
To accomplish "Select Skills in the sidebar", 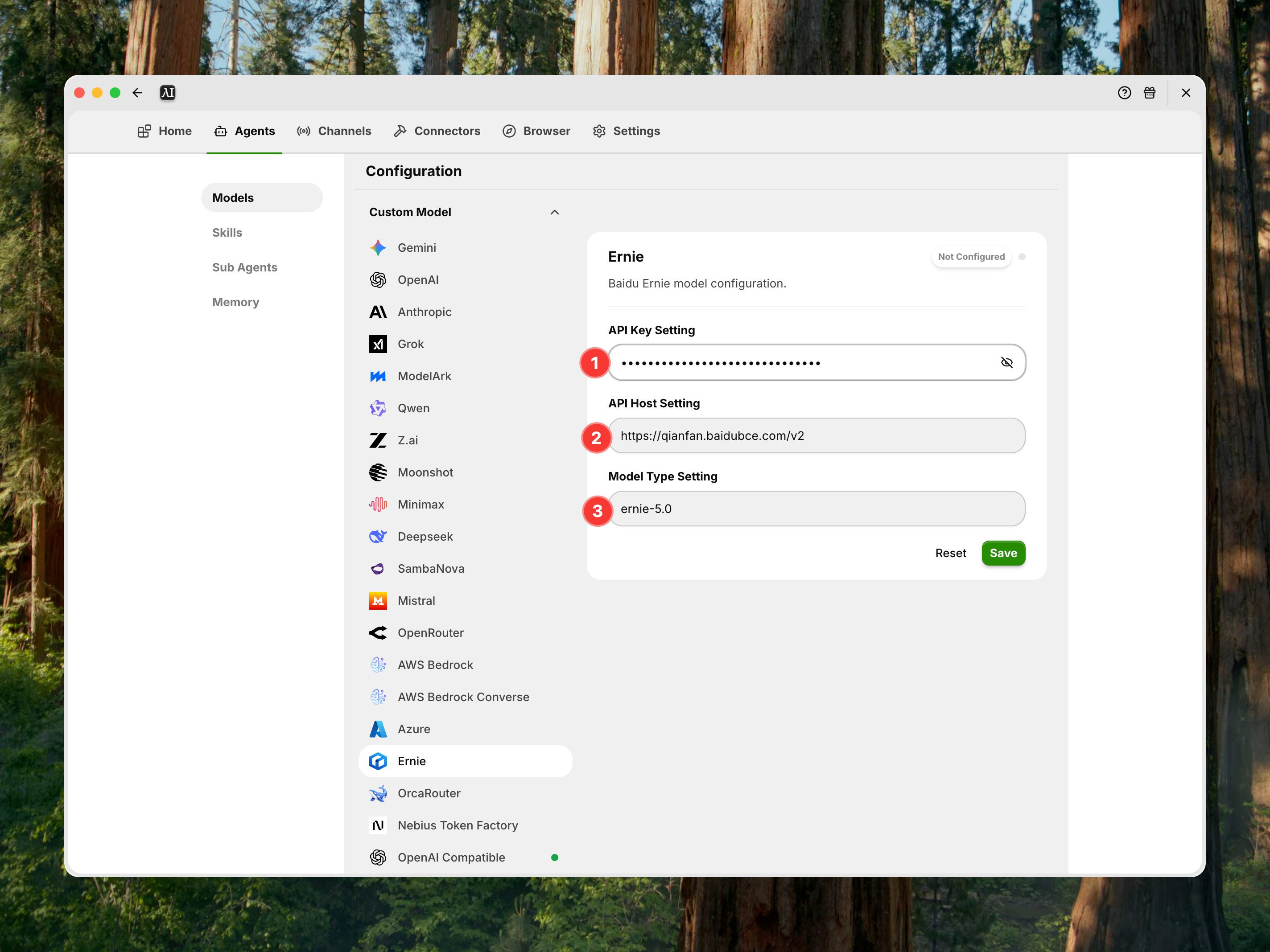I will point(262,233).
